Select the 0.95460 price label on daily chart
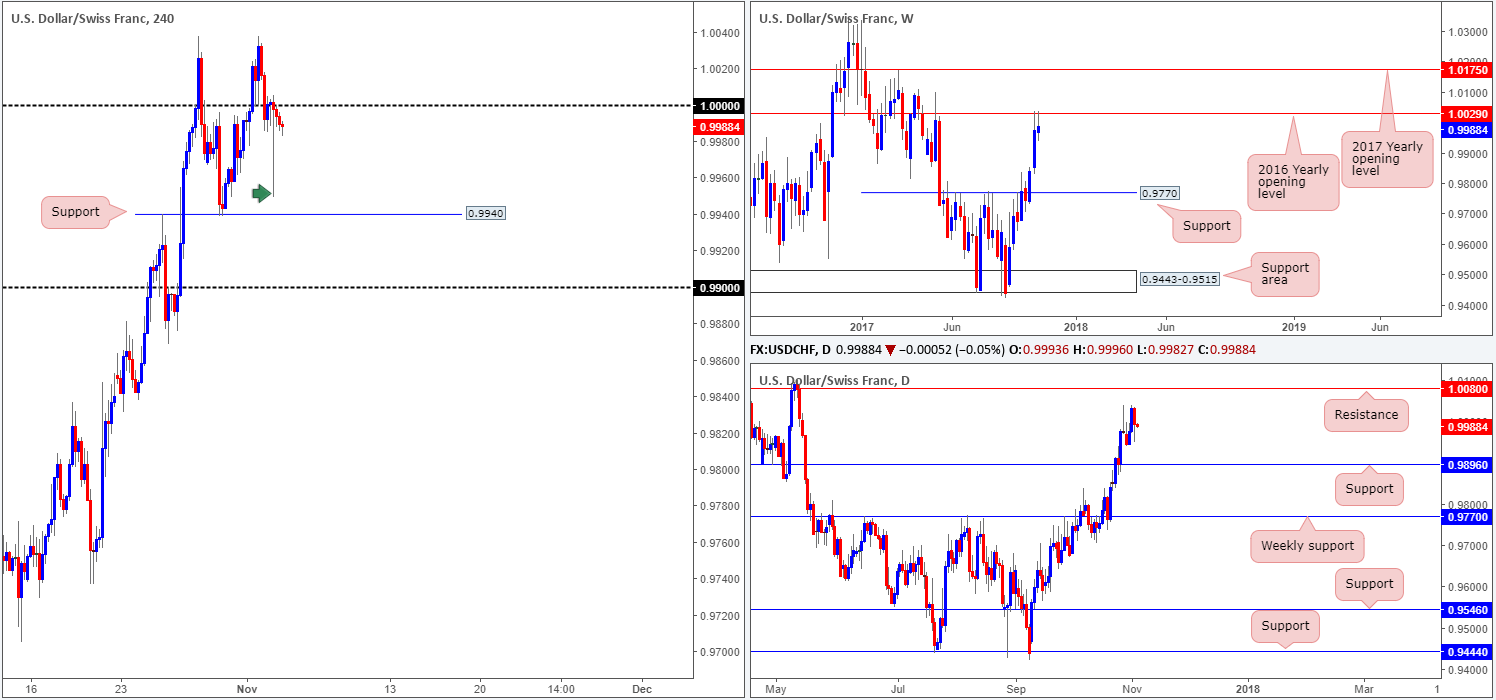The height and width of the screenshot is (700, 1496). tap(1466, 609)
